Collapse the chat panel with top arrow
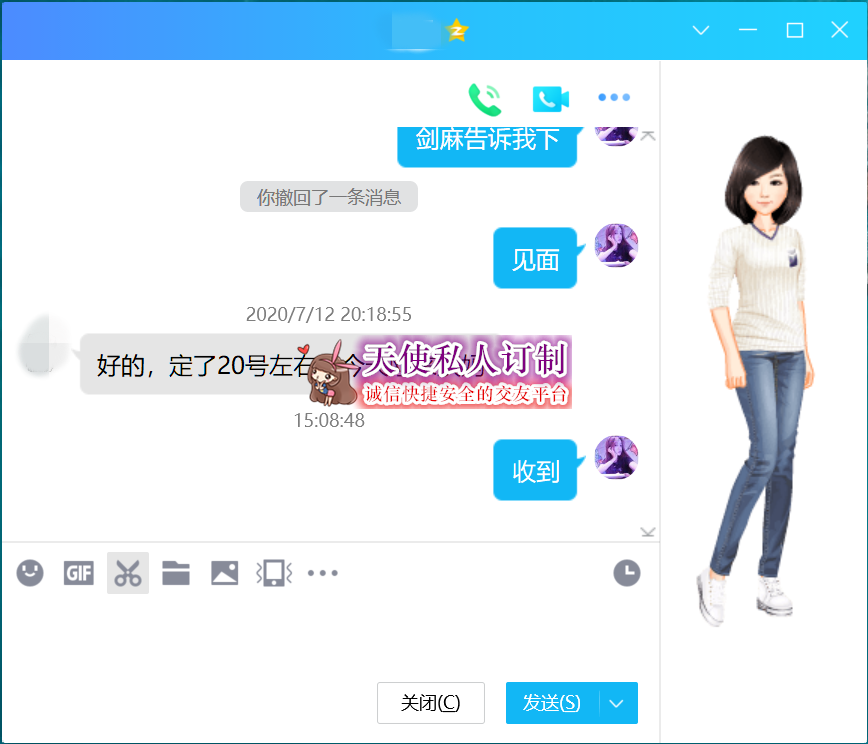Image resolution: width=868 pixels, height=744 pixels. 649,133
